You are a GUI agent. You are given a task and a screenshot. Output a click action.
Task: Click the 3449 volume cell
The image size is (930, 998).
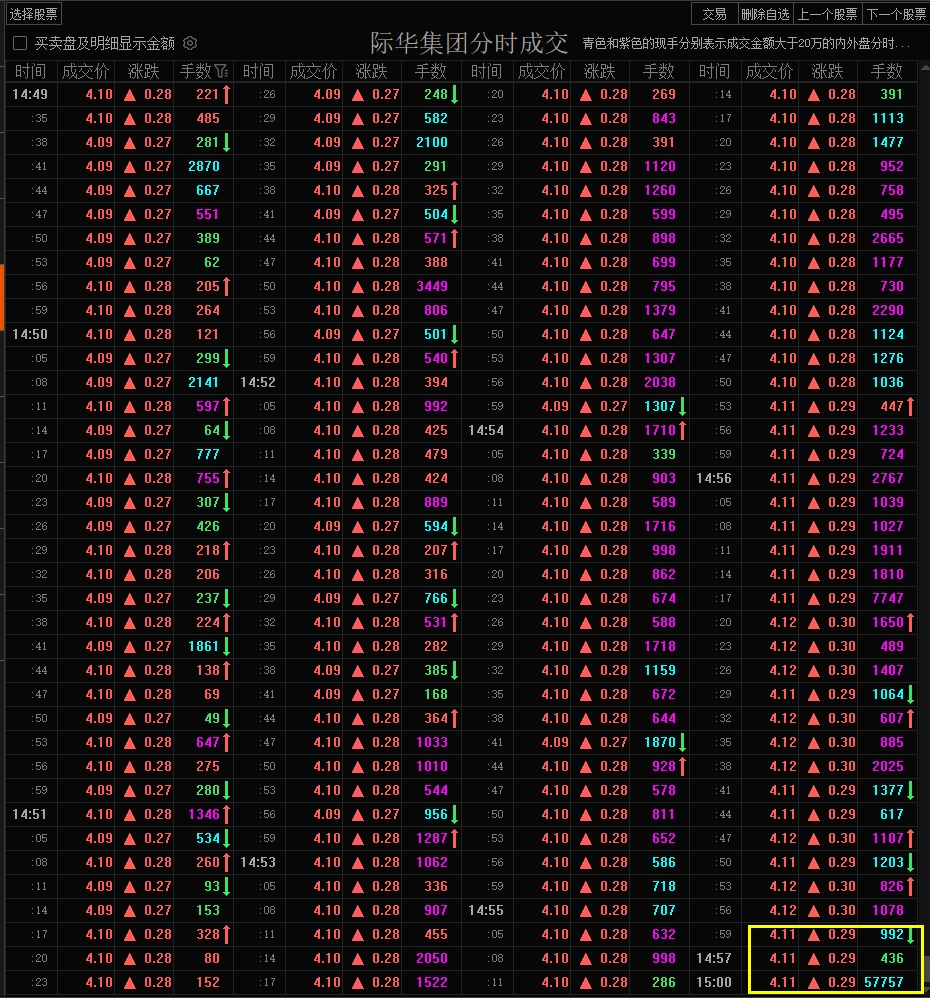pyautogui.click(x=432, y=286)
